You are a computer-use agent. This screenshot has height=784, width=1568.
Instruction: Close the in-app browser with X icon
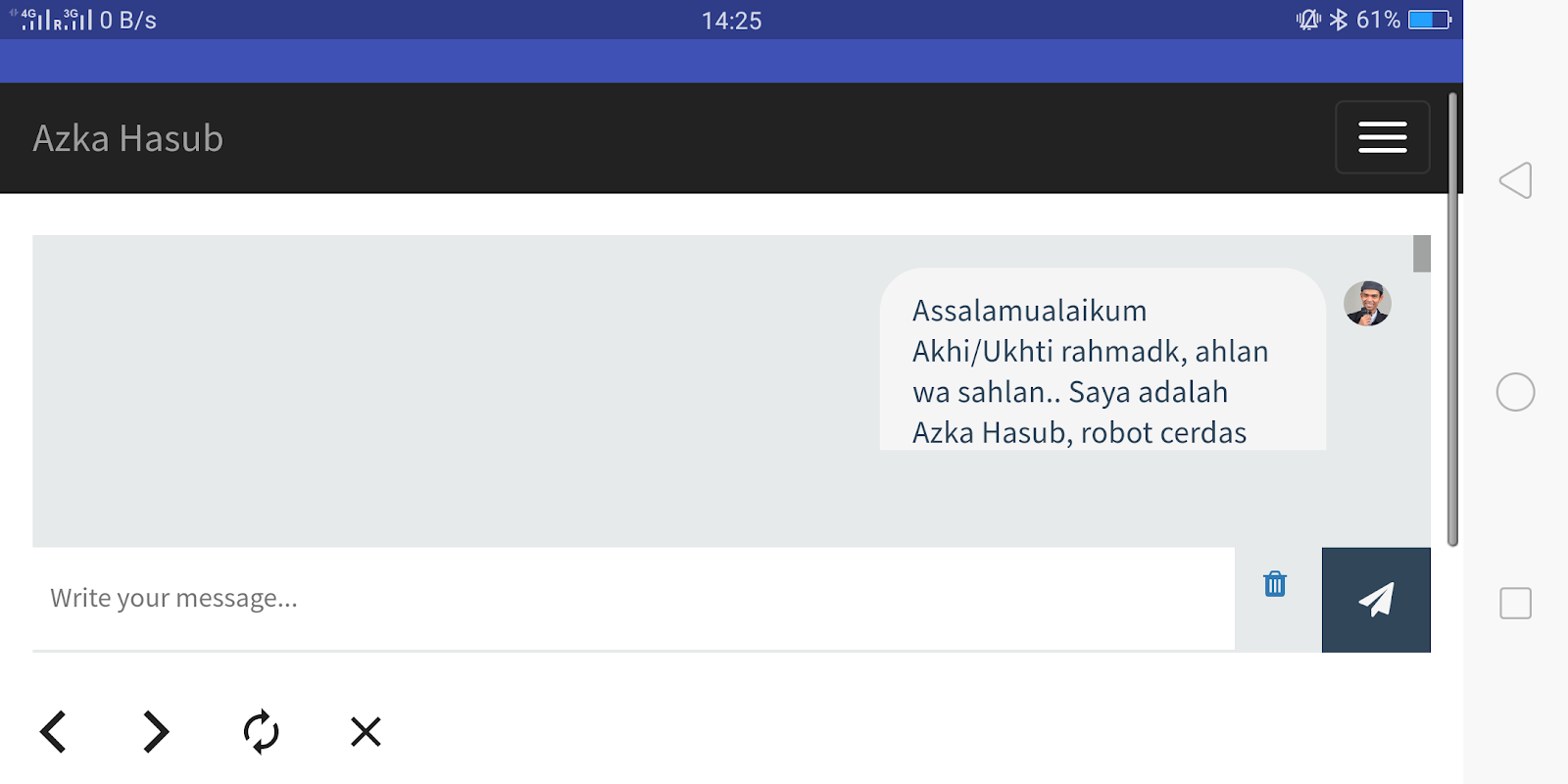[x=366, y=732]
